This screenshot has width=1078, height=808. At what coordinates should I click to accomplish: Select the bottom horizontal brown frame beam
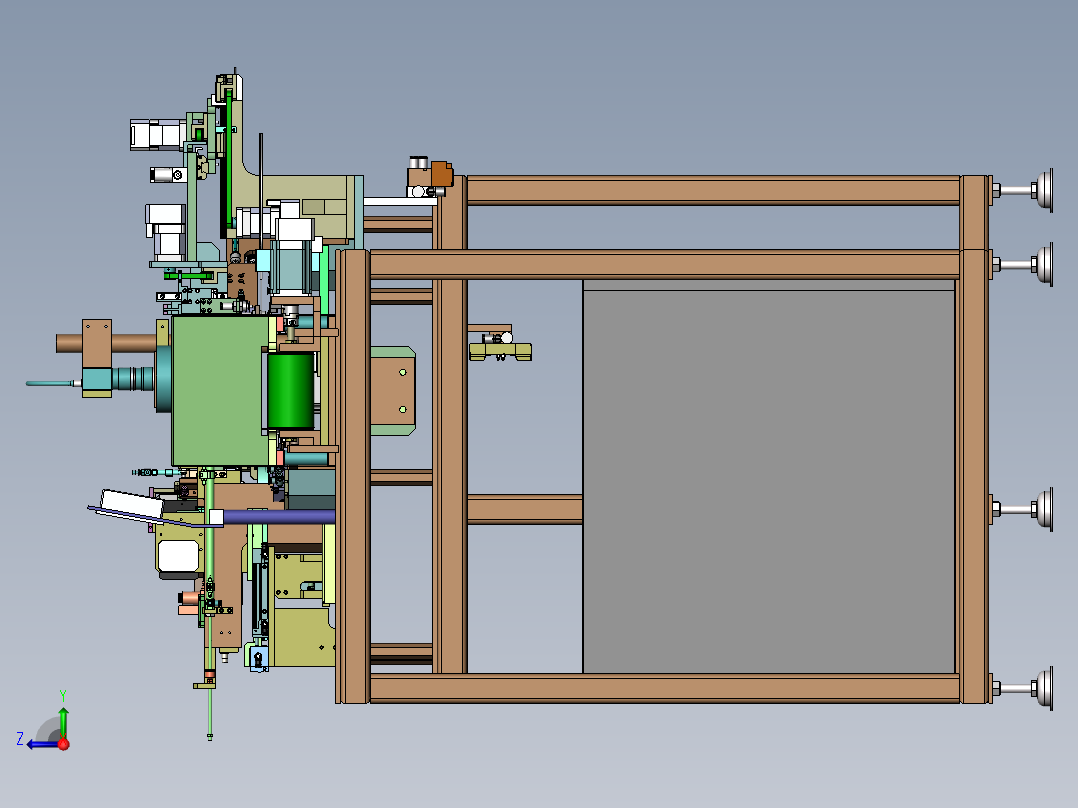pyautogui.click(x=664, y=688)
